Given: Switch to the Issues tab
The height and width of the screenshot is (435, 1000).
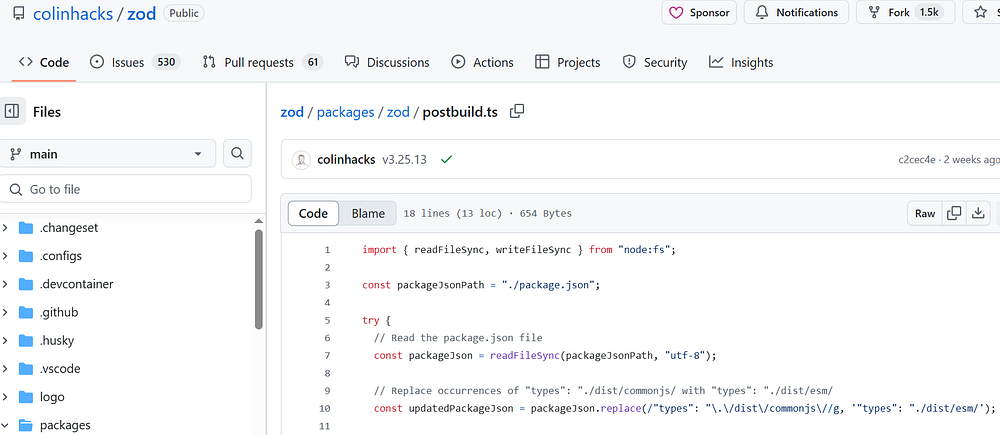Looking at the screenshot, I should pos(135,62).
